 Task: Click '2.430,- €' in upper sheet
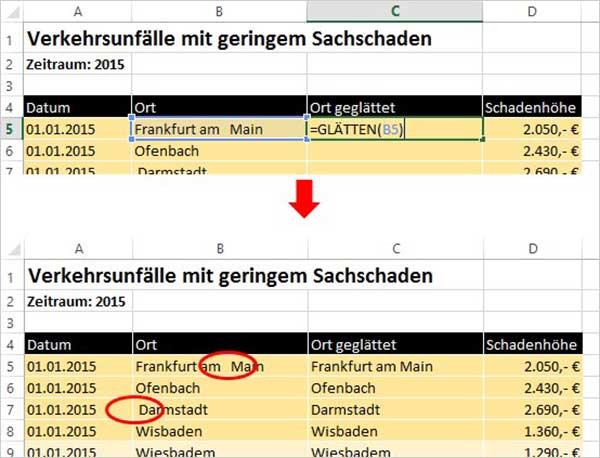click(532, 151)
